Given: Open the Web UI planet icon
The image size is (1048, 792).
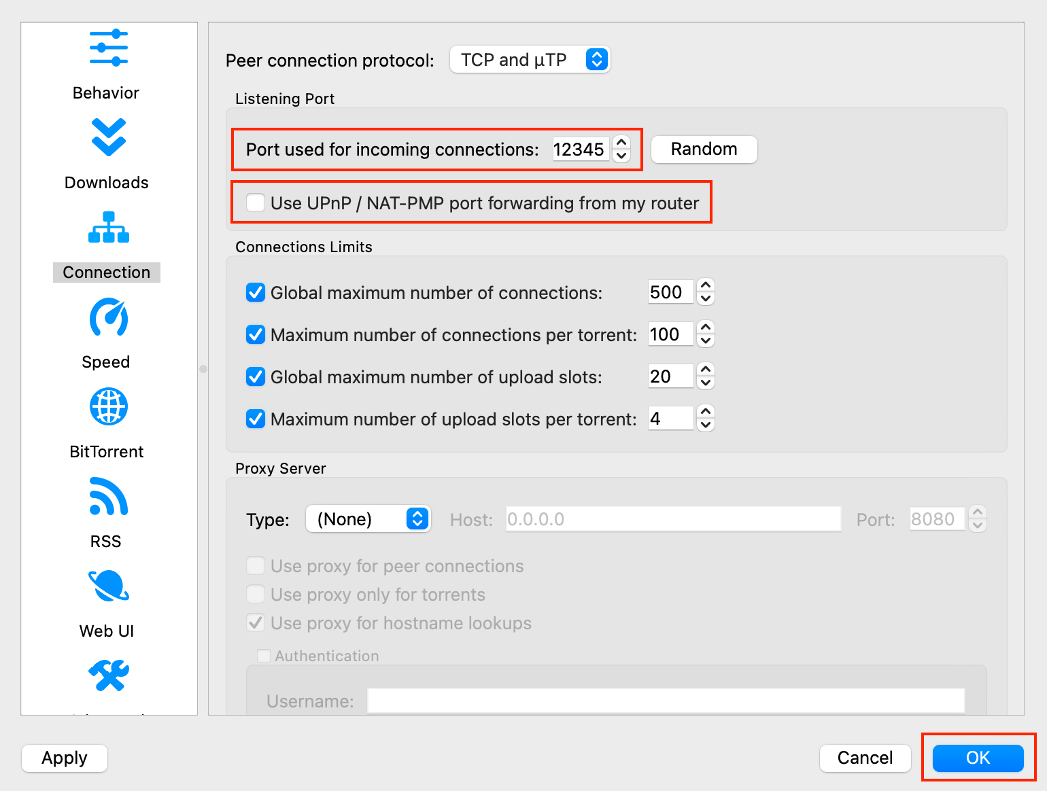Looking at the screenshot, I should click(x=108, y=586).
